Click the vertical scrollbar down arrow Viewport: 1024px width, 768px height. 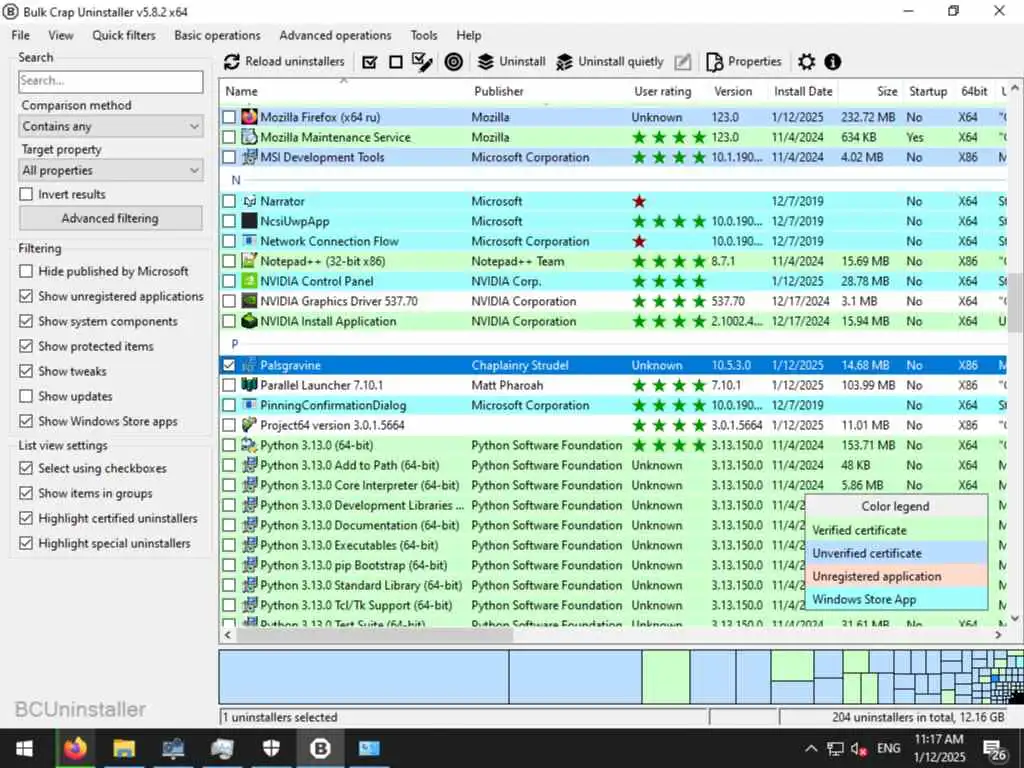[1014, 618]
